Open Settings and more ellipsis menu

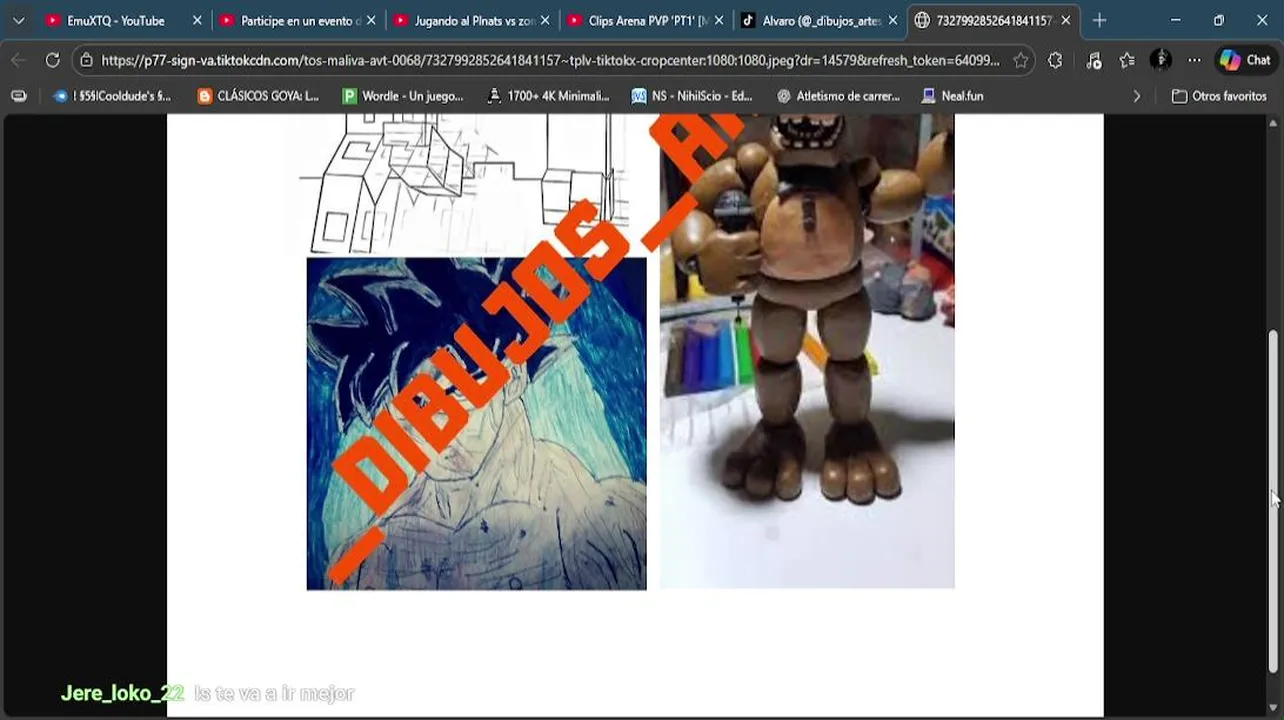1194,60
